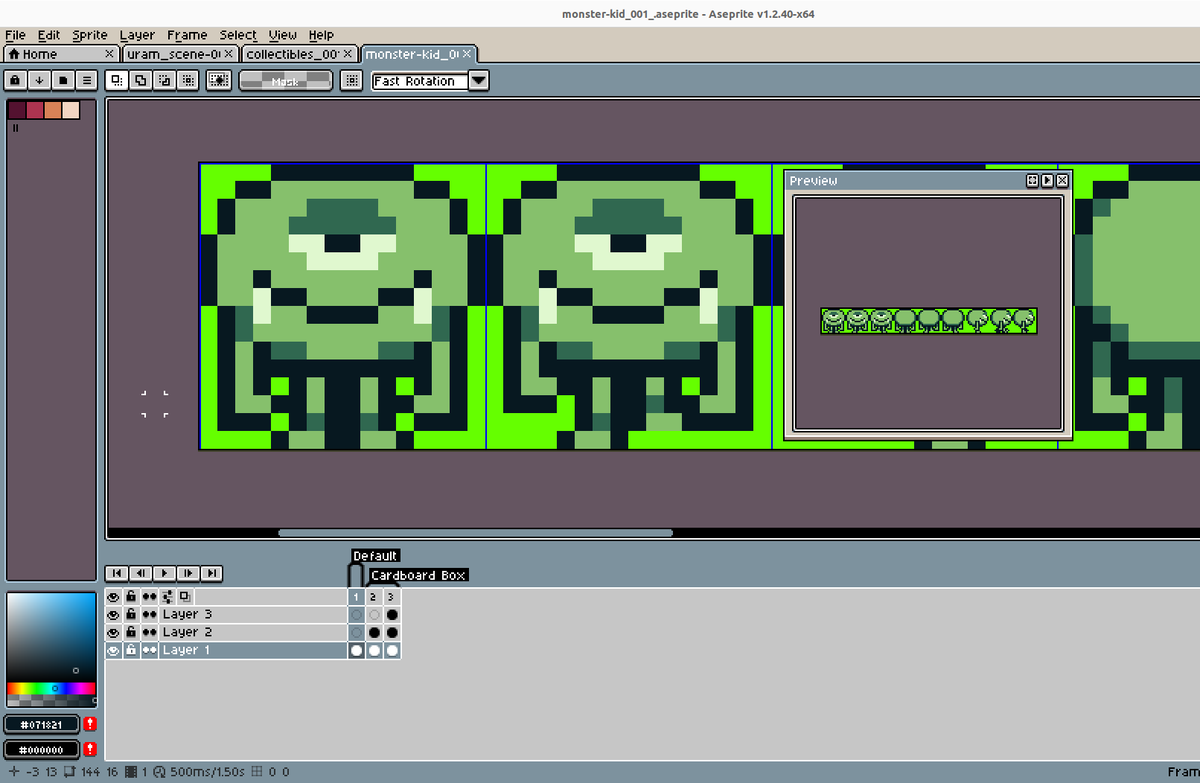Toggle onion skin icon in timeline header
Image resolution: width=1200 pixels, height=783 pixels.
click(185, 597)
